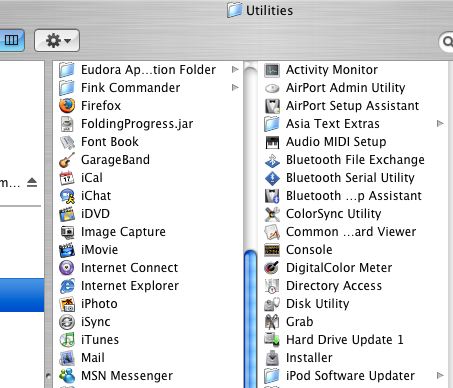Select the AirPort Setup Assistant icon

(272, 106)
